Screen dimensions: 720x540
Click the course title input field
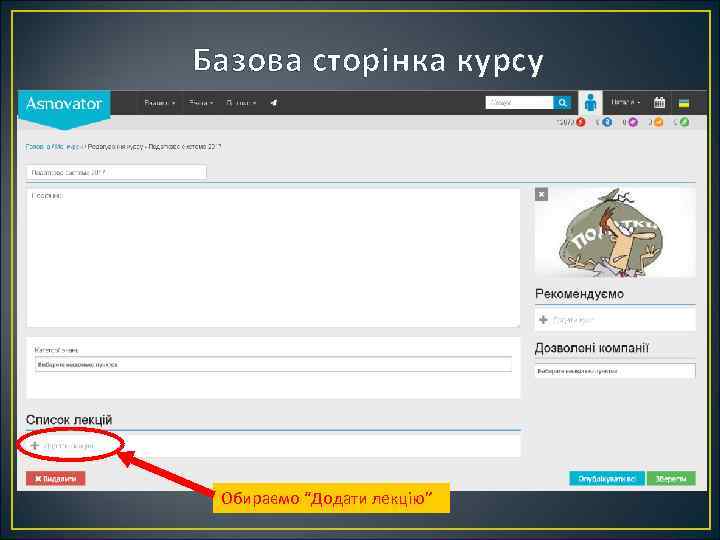pyautogui.click(x=116, y=173)
